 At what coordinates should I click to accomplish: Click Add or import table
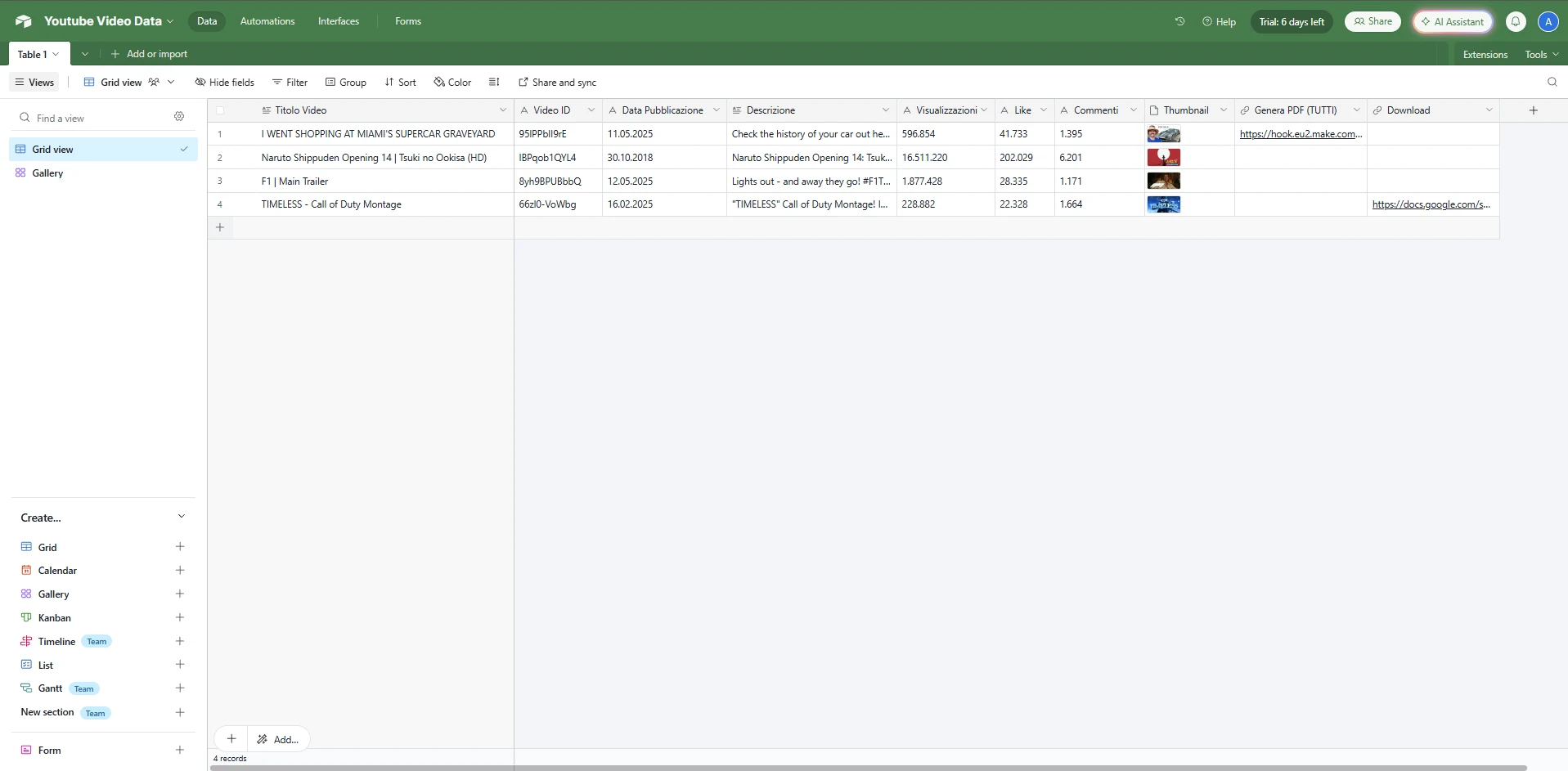pos(150,54)
